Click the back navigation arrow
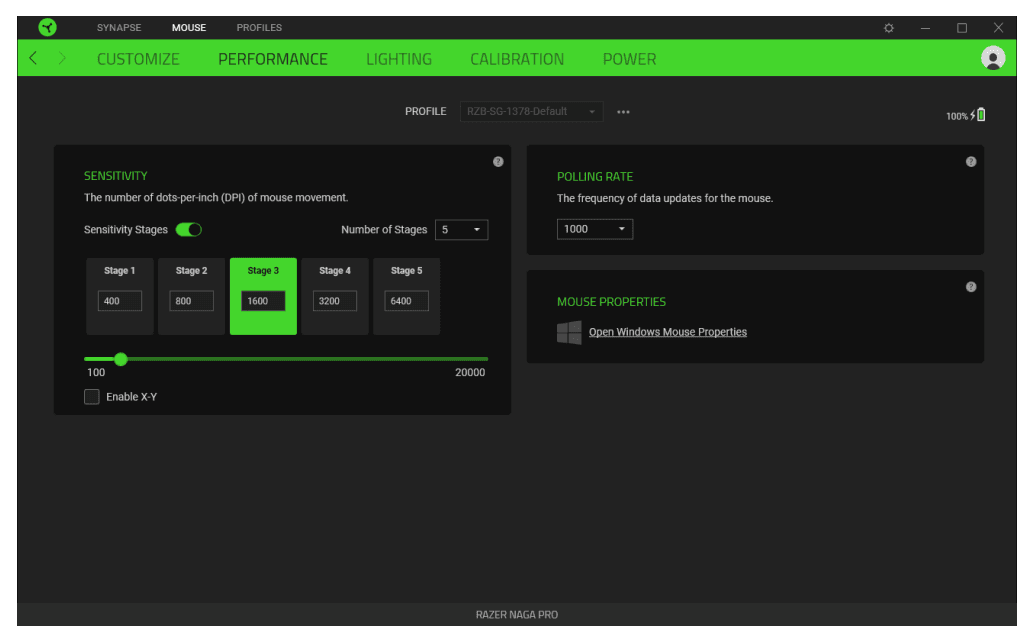 click(x=32, y=58)
